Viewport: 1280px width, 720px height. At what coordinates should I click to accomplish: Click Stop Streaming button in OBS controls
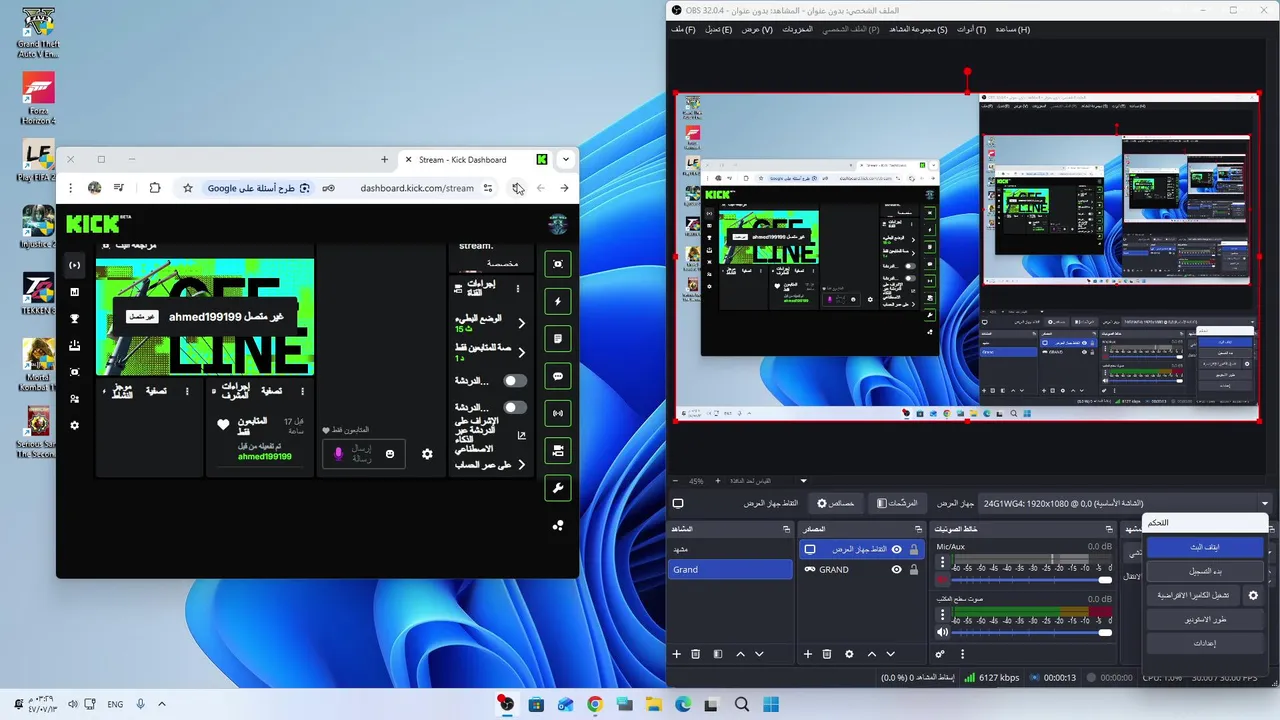tap(1205, 548)
